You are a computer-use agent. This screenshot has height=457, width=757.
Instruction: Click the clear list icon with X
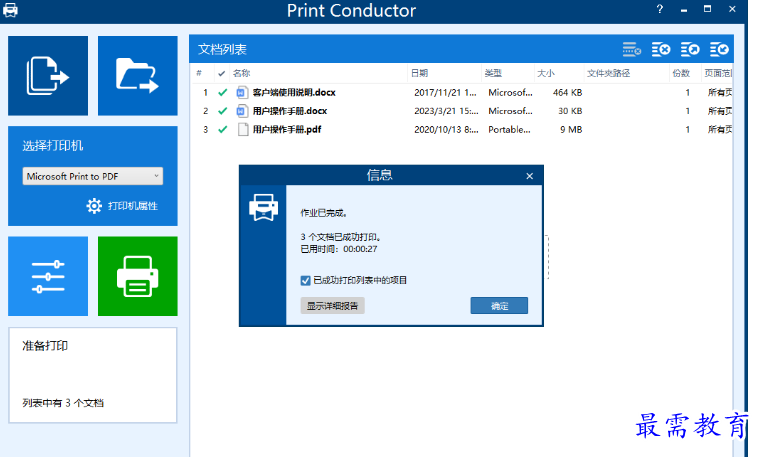(x=661, y=49)
